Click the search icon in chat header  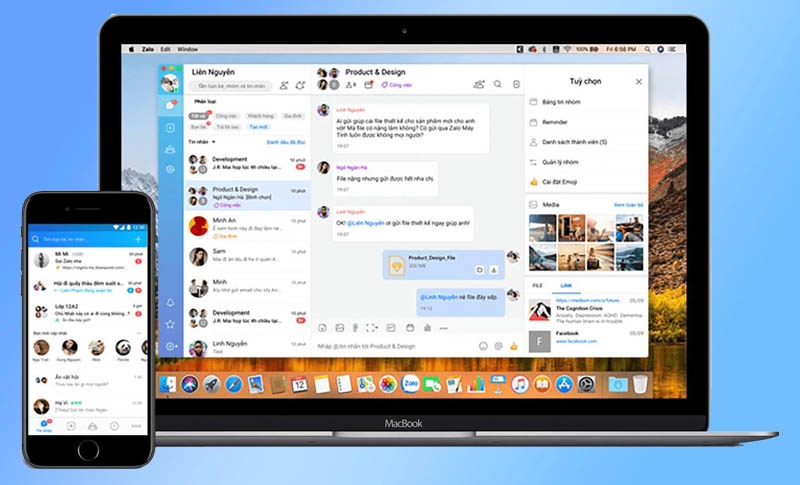[x=498, y=85]
